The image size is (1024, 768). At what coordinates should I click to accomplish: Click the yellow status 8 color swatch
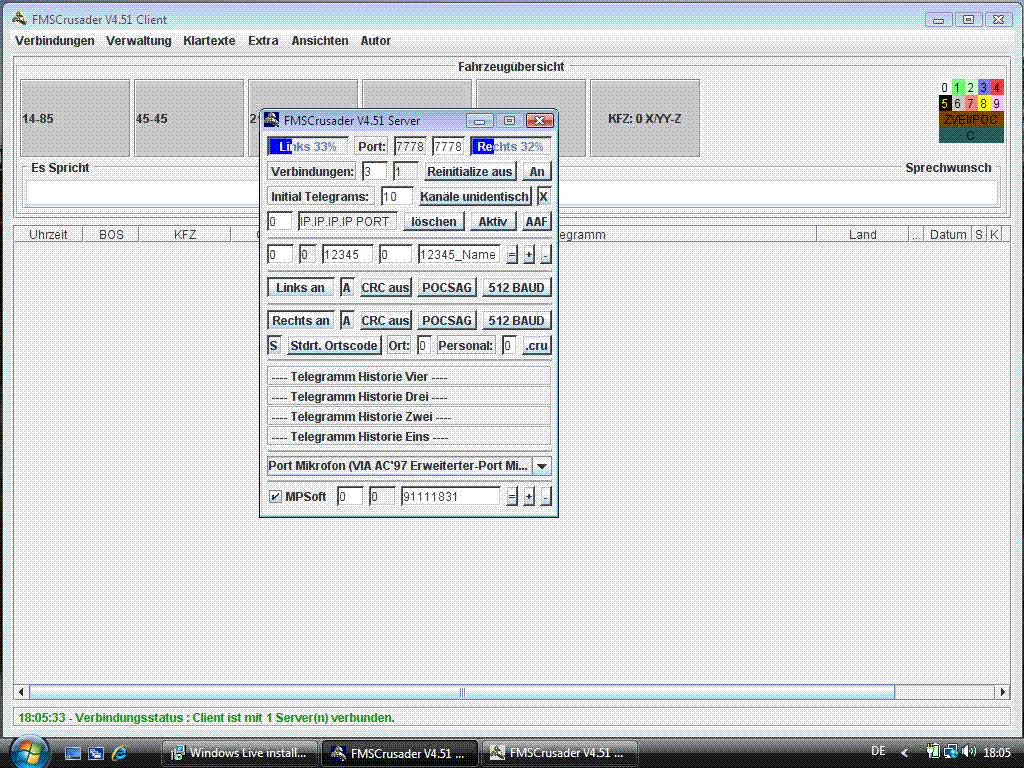(x=984, y=103)
